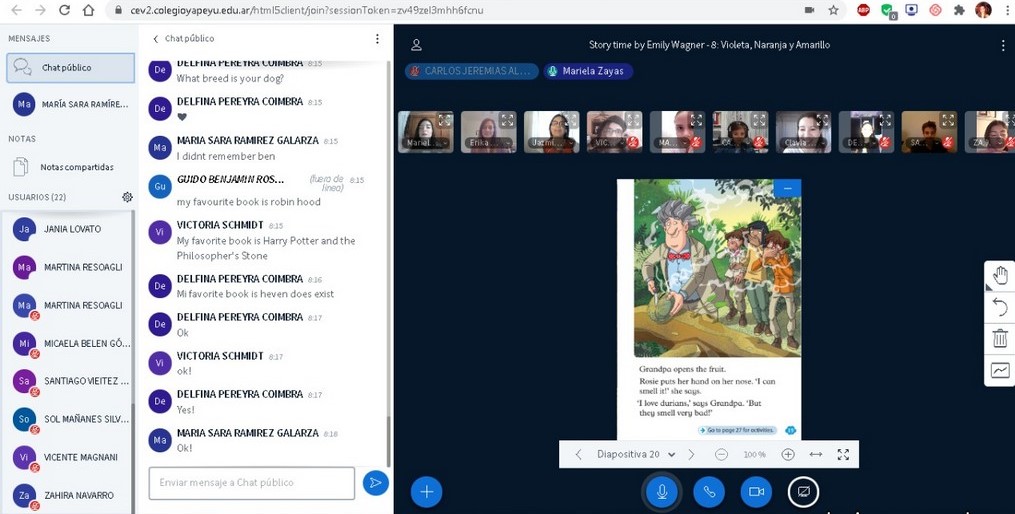1015x514 pixels.
Task: Select the hand pan tool in whiteboard toolbar
Action: click(x=1000, y=276)
